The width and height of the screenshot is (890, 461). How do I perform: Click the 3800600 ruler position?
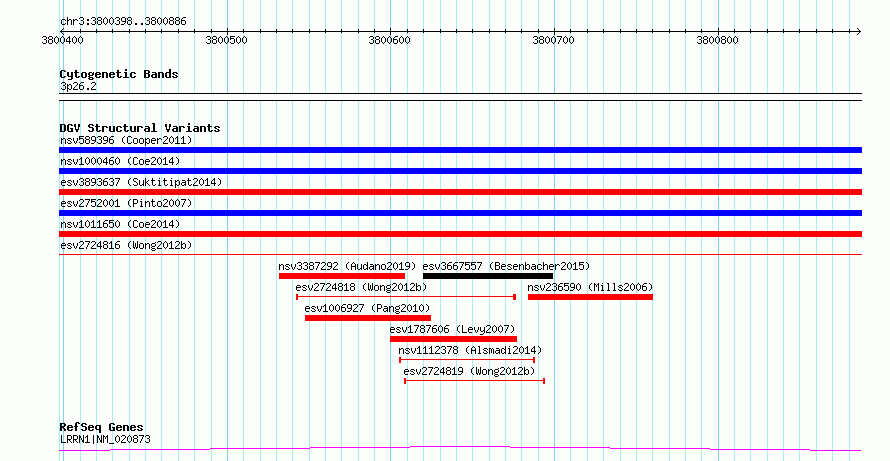(x=389, y=40)
